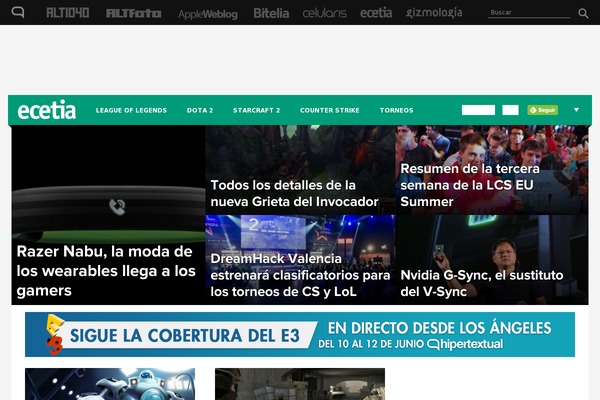Open the DreamHack Valencia article
Viewport: 600px width, 400px height.
[300, 260]
